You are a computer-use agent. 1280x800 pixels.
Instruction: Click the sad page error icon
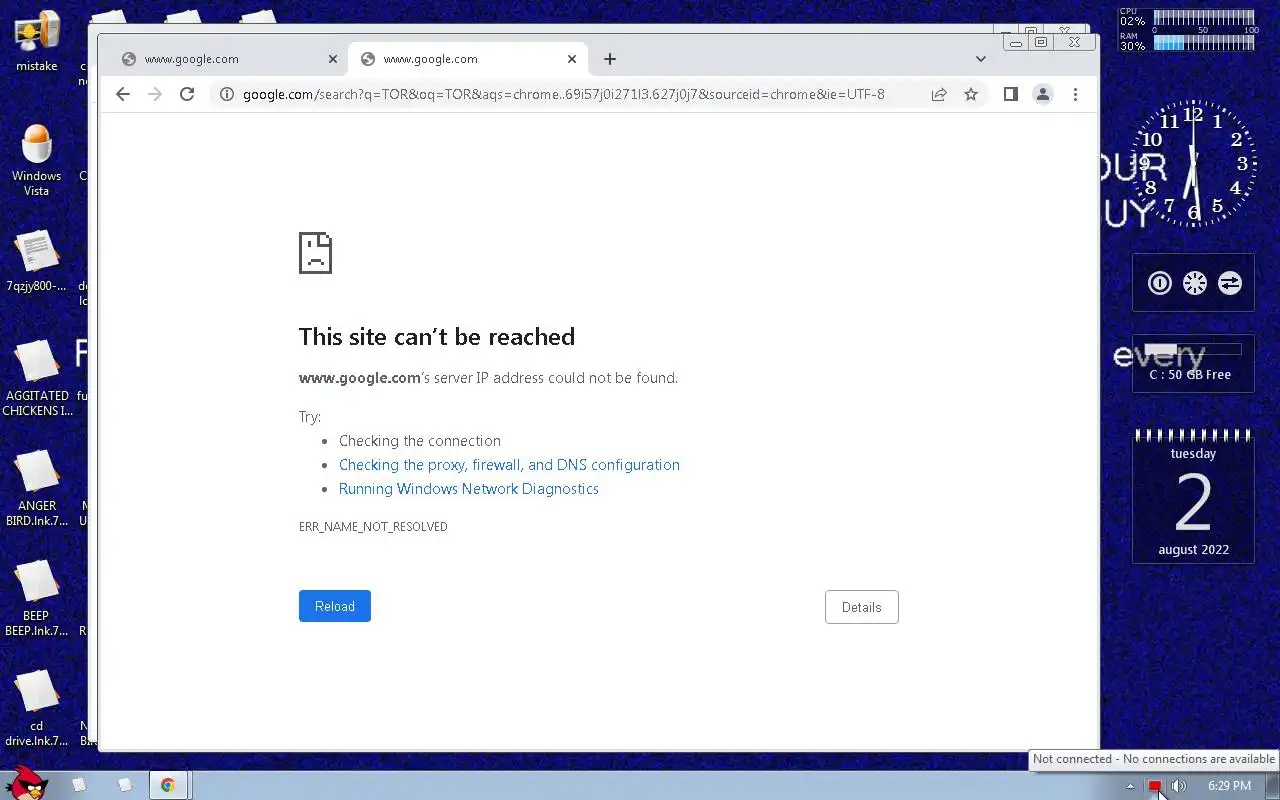[315, 253]
